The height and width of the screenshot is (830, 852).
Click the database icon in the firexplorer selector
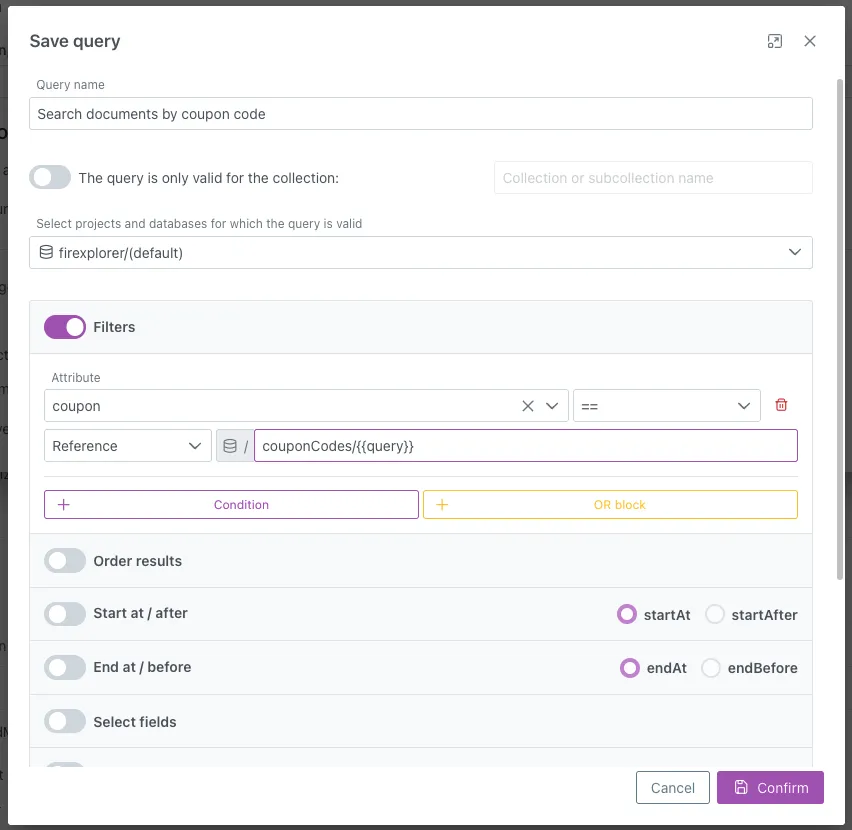[x=45, y=252]
